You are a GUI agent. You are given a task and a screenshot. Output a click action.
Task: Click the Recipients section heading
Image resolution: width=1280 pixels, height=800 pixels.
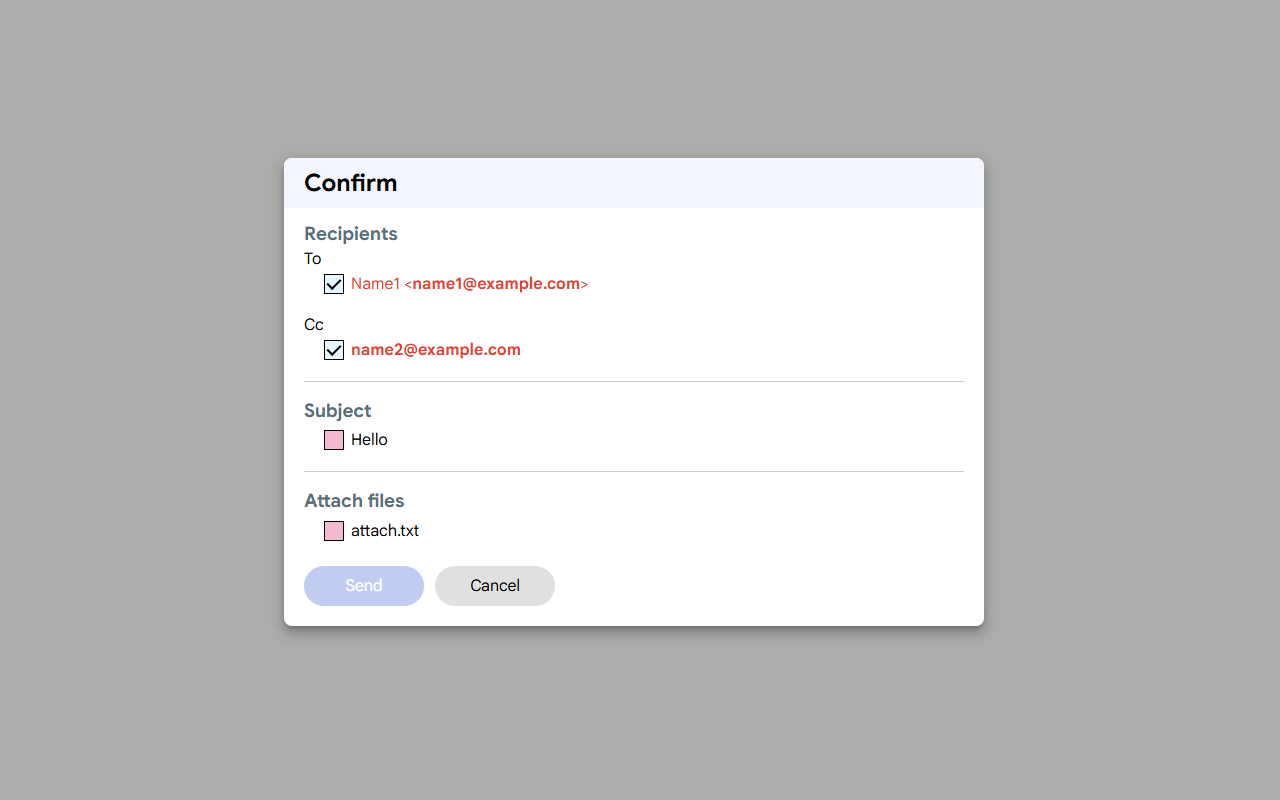351,234
